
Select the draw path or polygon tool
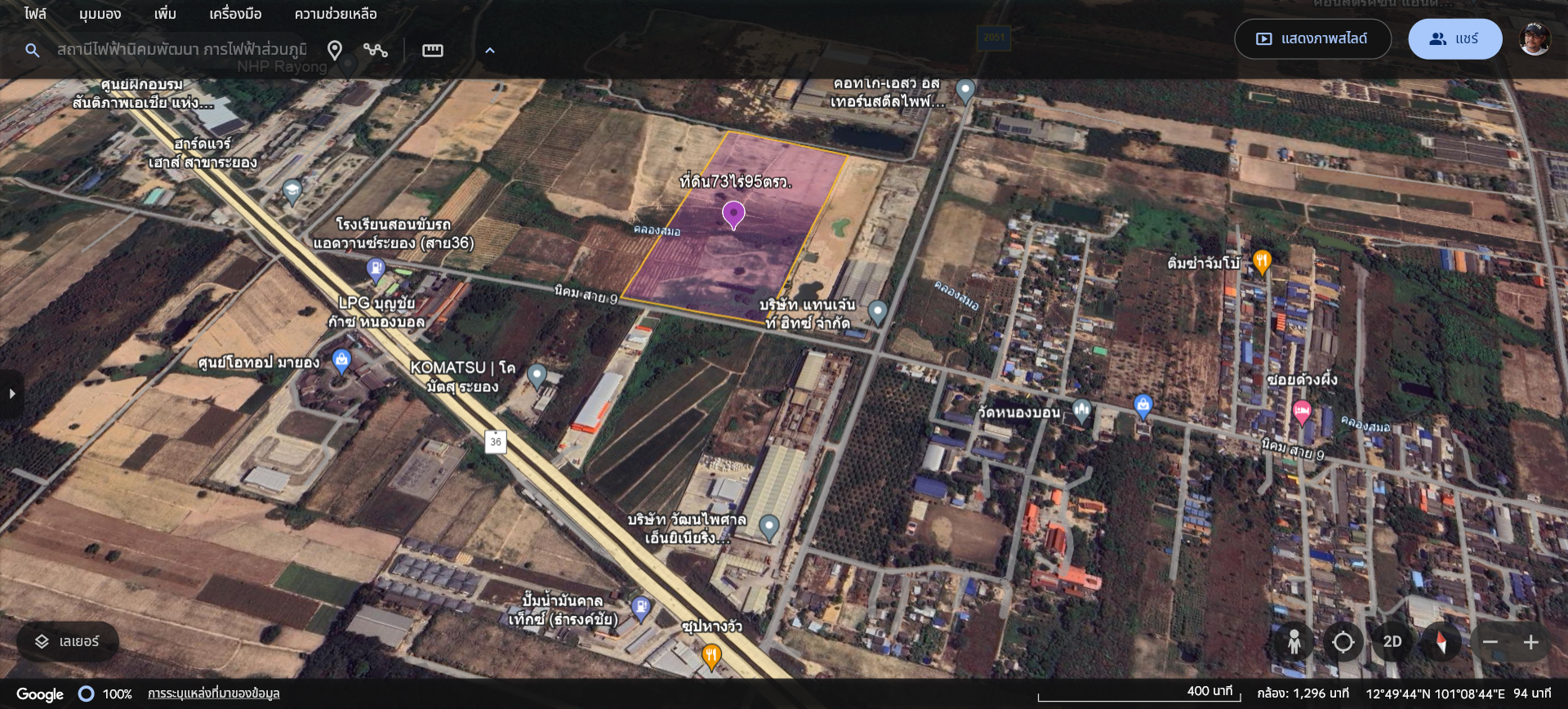click(376, 50)
